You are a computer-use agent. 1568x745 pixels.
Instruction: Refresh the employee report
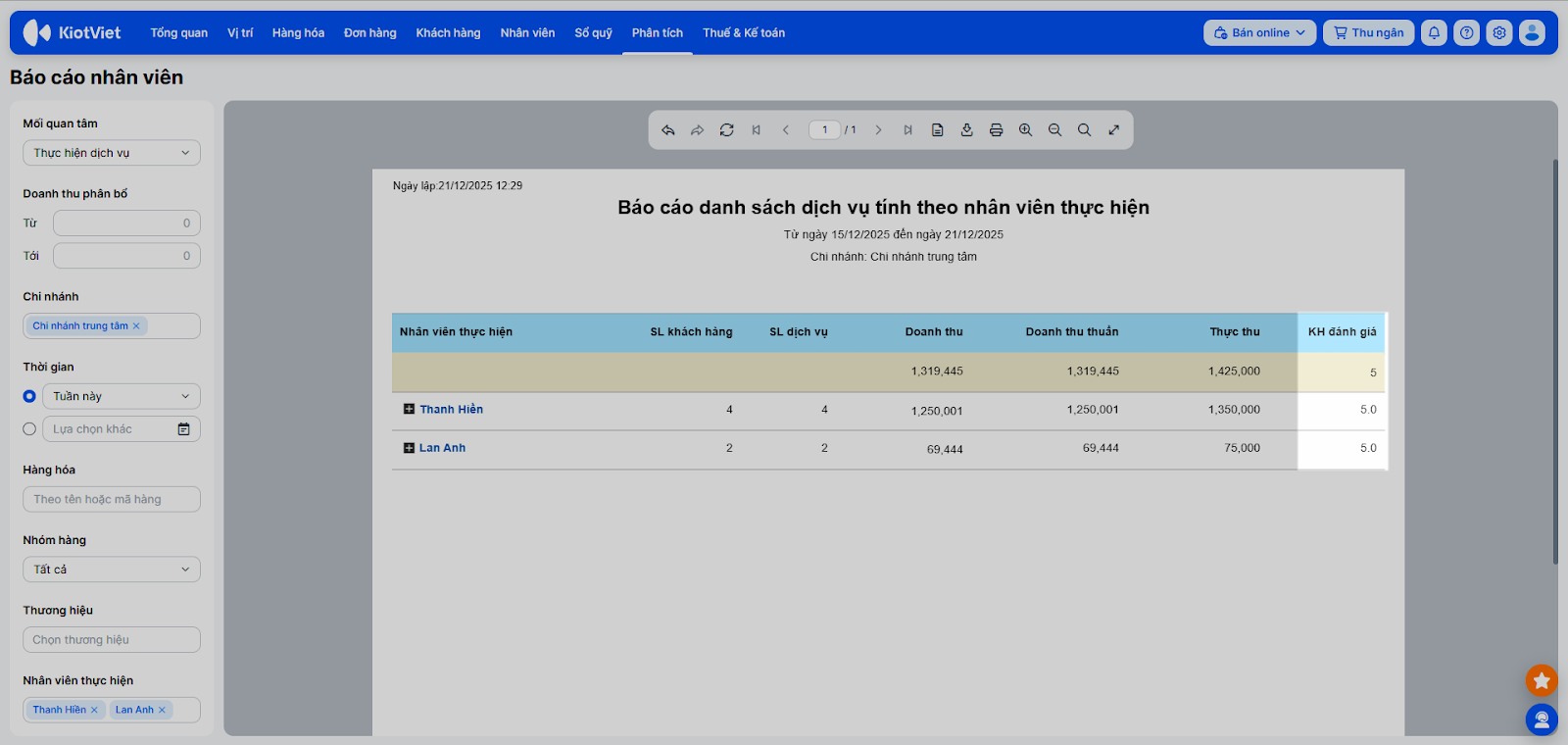727,129
